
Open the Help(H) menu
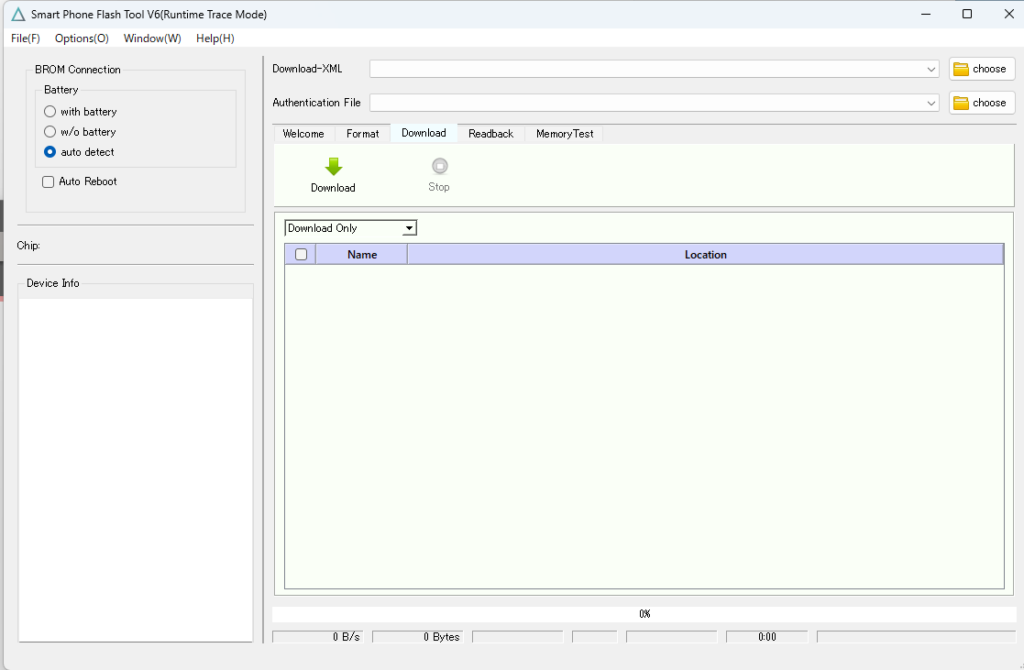pyautogui.click(x=215, y=39)
